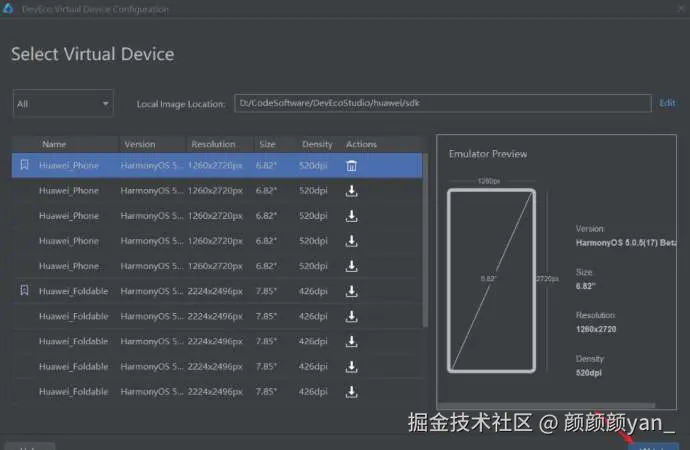Select the highlighted Huawei_Phone row name
This screenshot has height=450, width=690.
tap(69, 165)
